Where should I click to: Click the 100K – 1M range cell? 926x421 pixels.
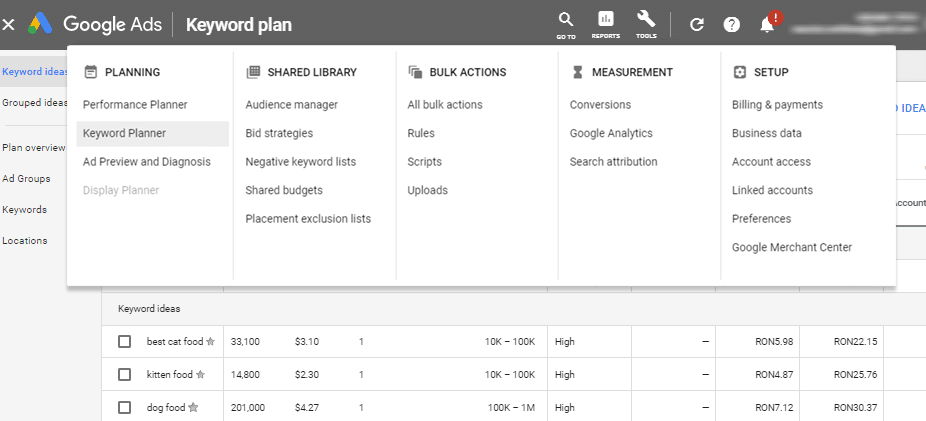[511, 407]
